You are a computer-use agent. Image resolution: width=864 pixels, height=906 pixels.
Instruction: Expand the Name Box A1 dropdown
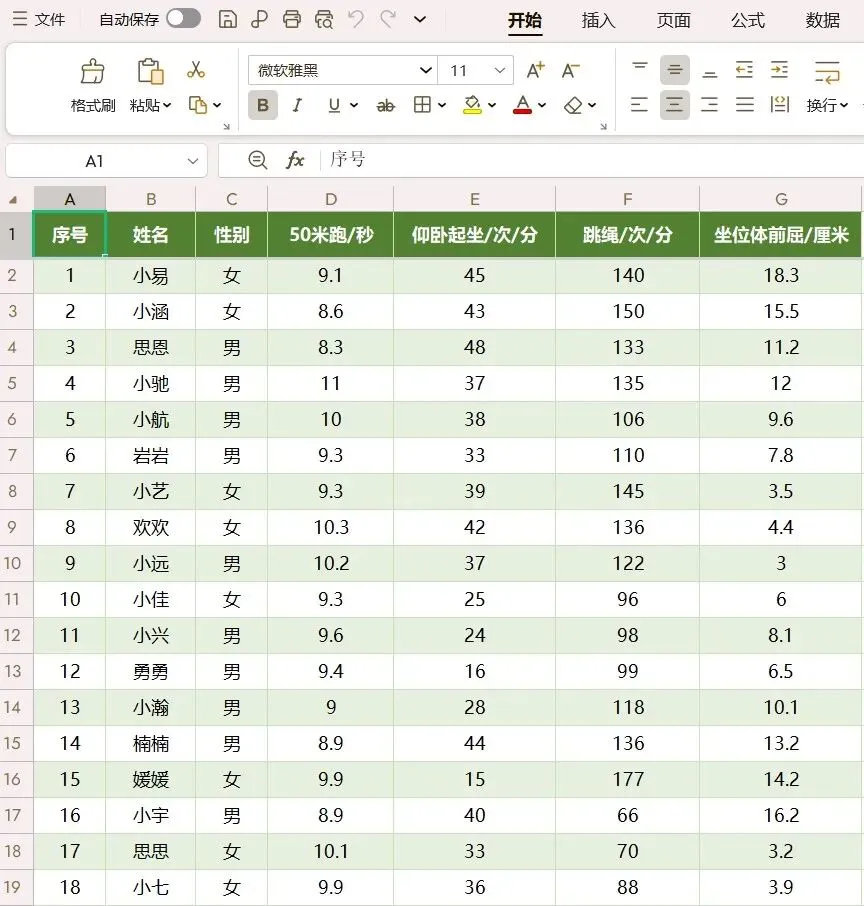(193, 161)
